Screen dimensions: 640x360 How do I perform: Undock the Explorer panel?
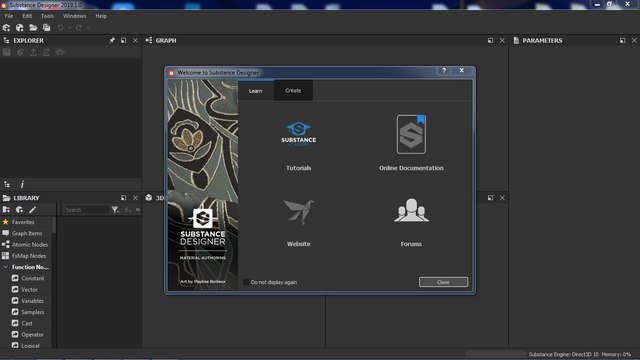point(124,40)
